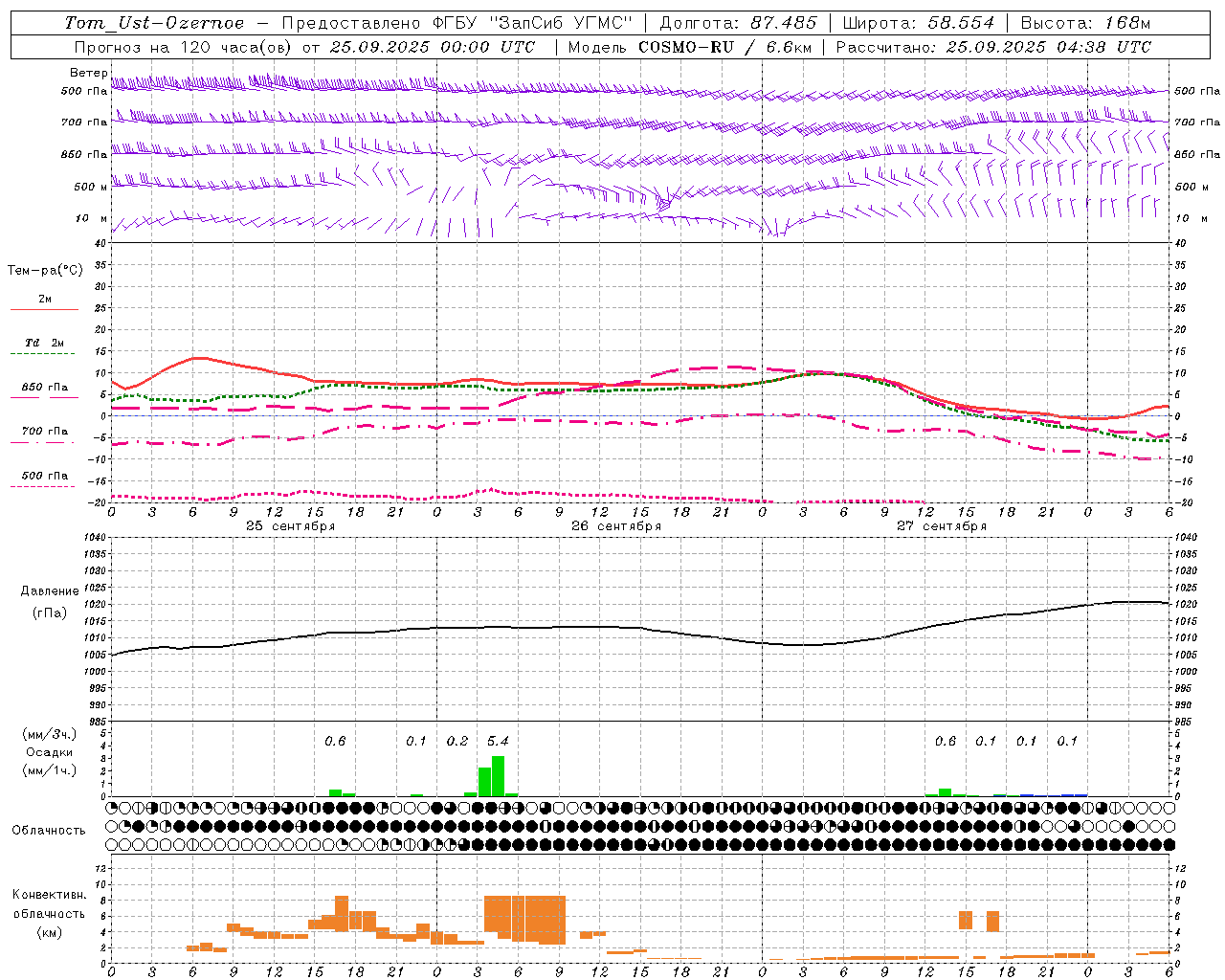Click the longitude value Долгота: 87.485
The image size is (1225, 980).
coord(739,23)
